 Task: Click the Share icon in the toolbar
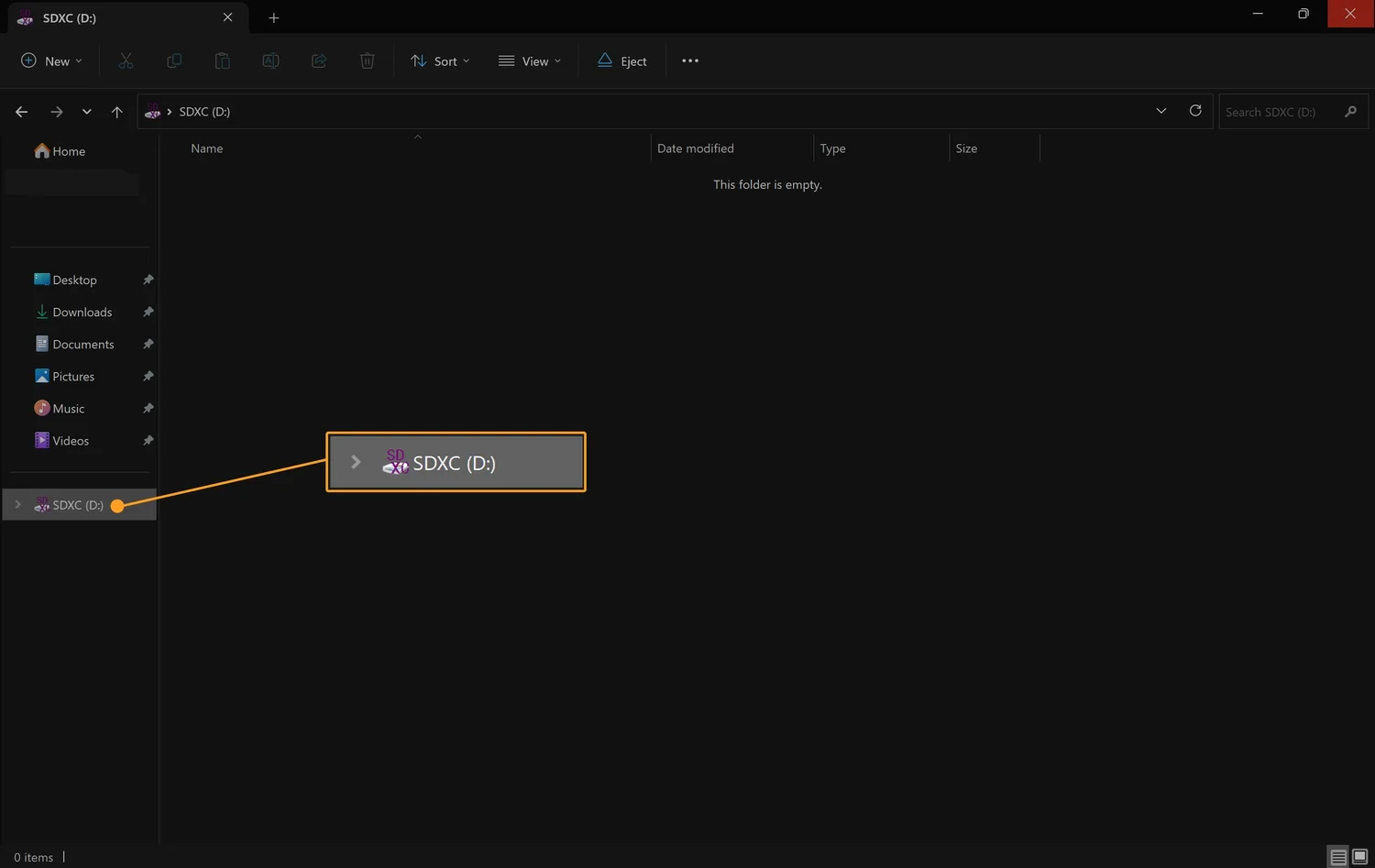pos(319,60)
